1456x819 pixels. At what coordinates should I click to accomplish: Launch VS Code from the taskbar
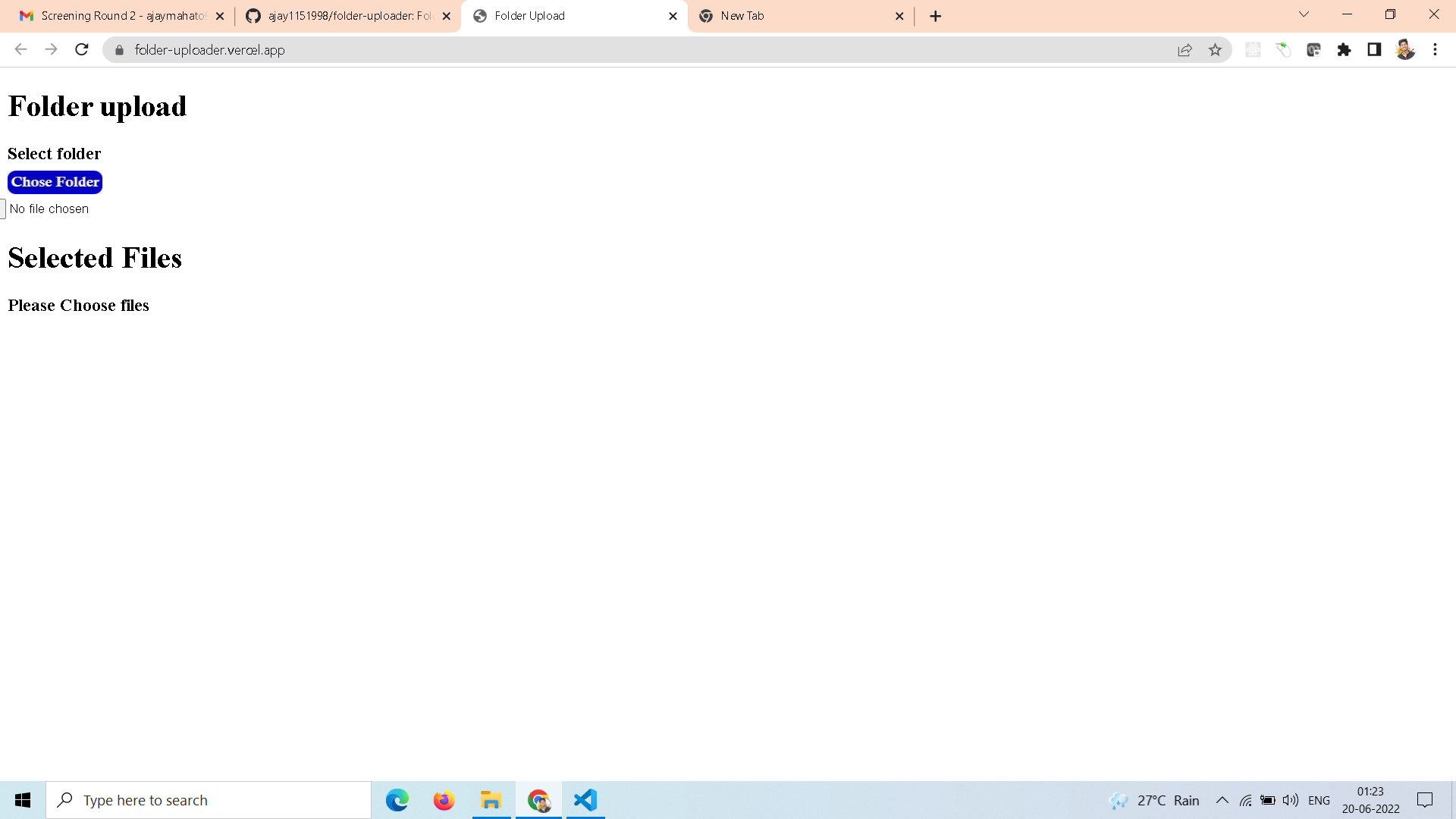coord(584,799)
